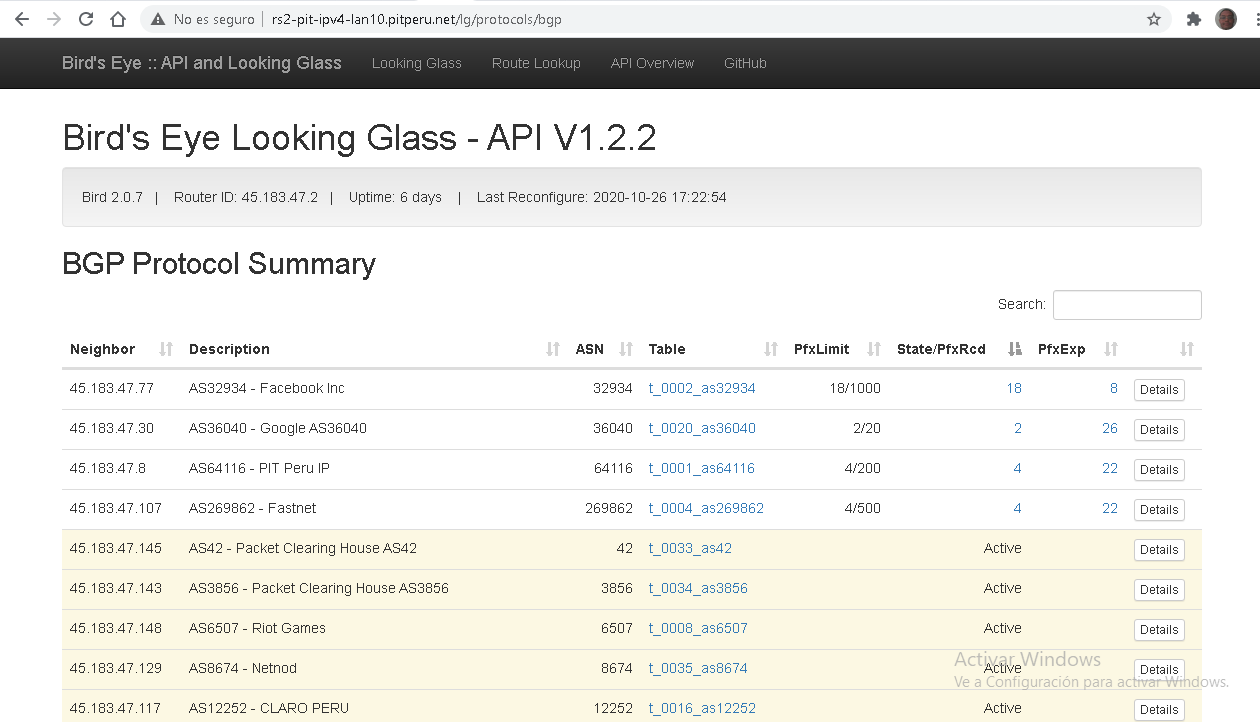Select 'Last Reconfigure: 2020-10-26 17:22:54' text
Image resolution: width=1260 pixels, height=722 pixels.
602,197
